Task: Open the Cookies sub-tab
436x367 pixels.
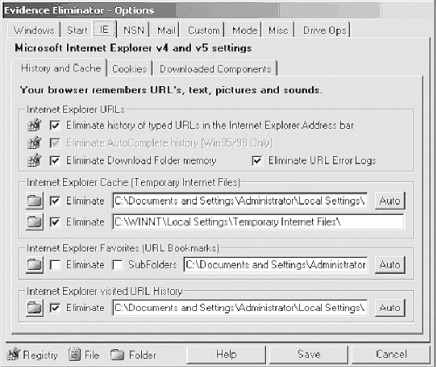Action: point(129,69)
